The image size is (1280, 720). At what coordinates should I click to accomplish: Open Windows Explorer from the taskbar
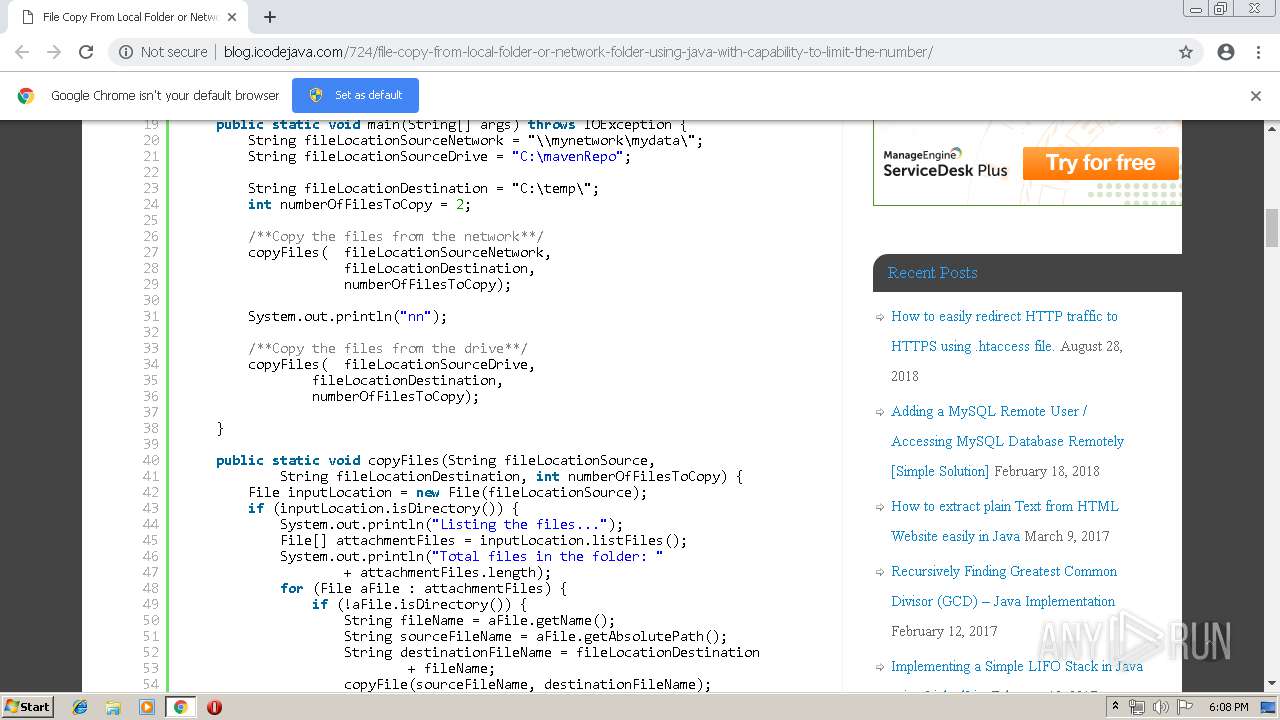pos(113,707)
